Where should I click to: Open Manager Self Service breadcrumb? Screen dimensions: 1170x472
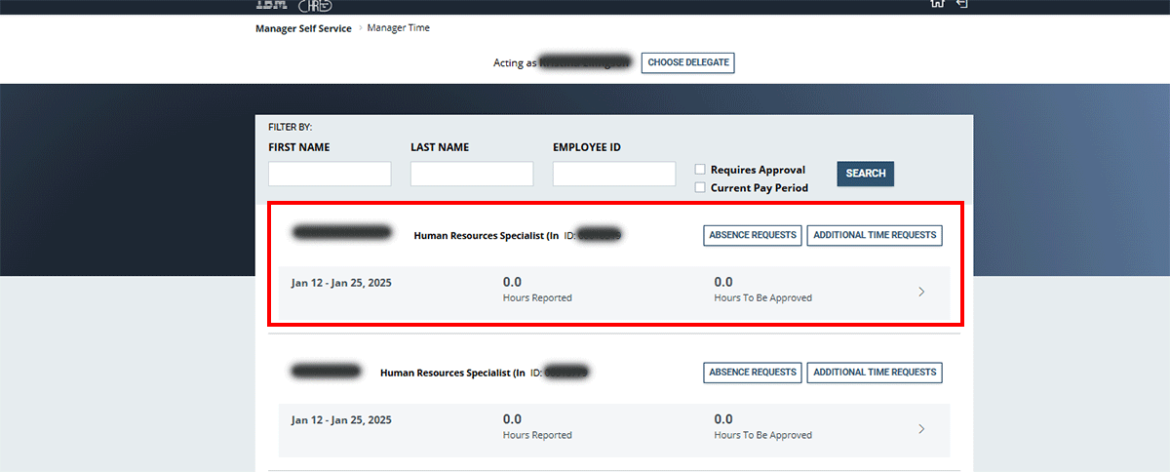coord(303,28)
